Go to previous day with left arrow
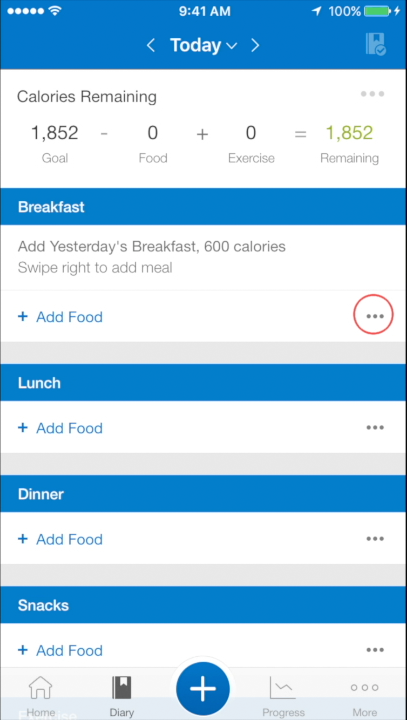This screenshot has height=720, width=407. 151,45
